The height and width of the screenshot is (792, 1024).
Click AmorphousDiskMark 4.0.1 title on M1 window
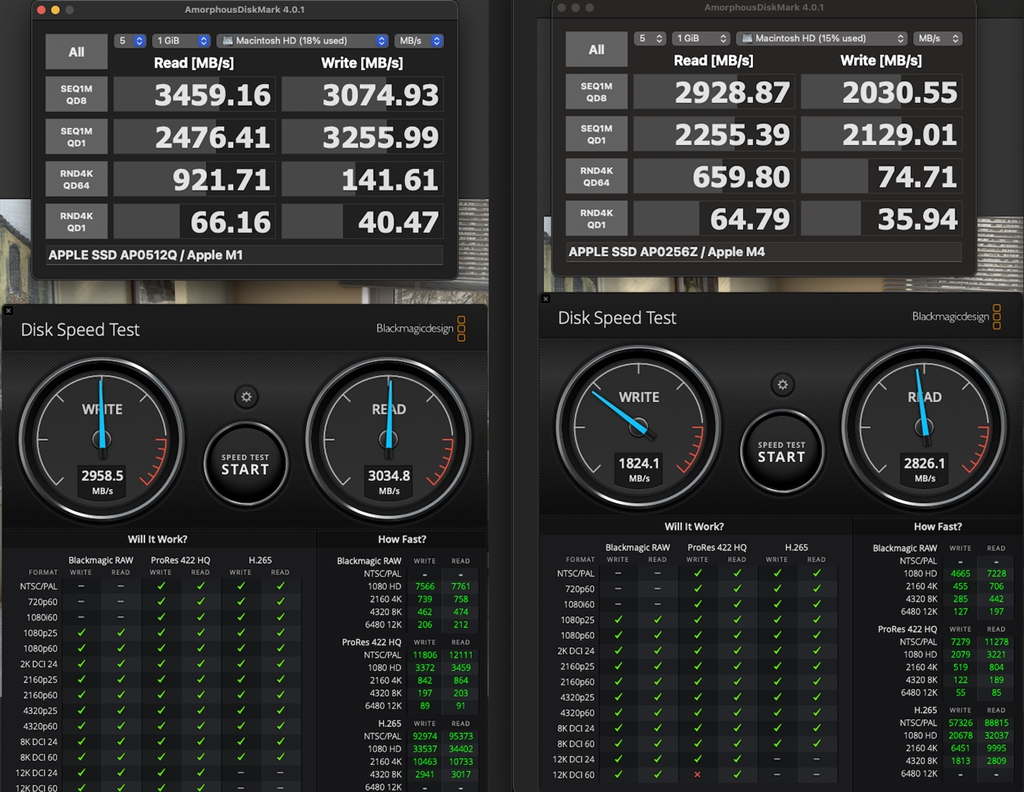(x=245, y=10)
